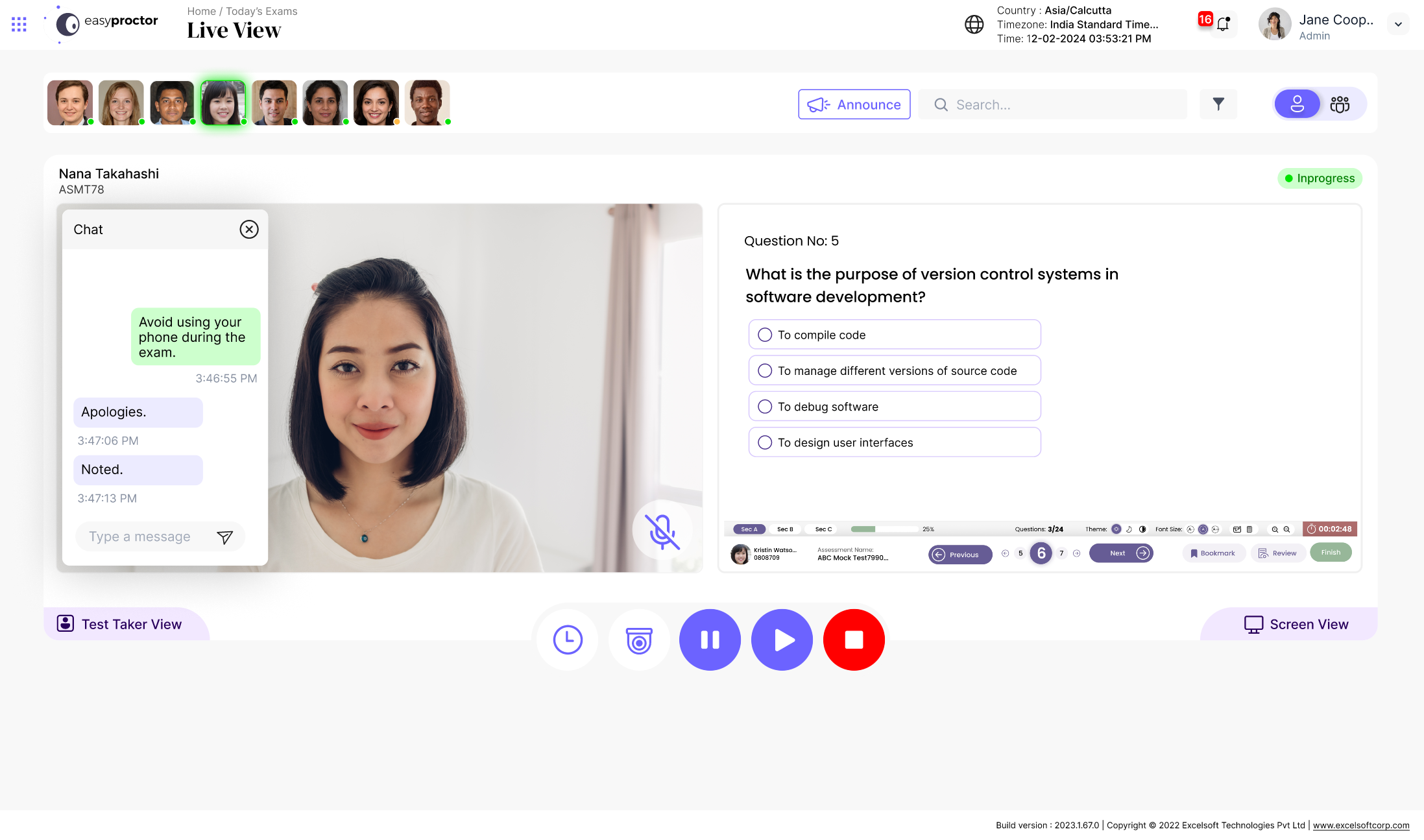
Task: Click the apps grid icon top-left
Action: pyautogui.click(x=19, y=25)
